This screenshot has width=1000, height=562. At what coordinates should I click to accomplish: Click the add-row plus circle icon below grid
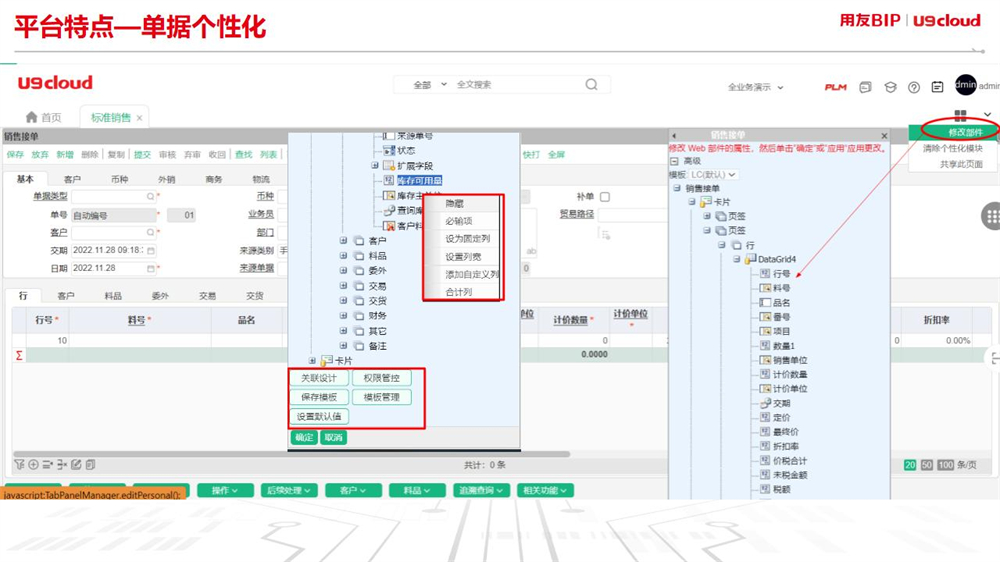tap(33, 464)
